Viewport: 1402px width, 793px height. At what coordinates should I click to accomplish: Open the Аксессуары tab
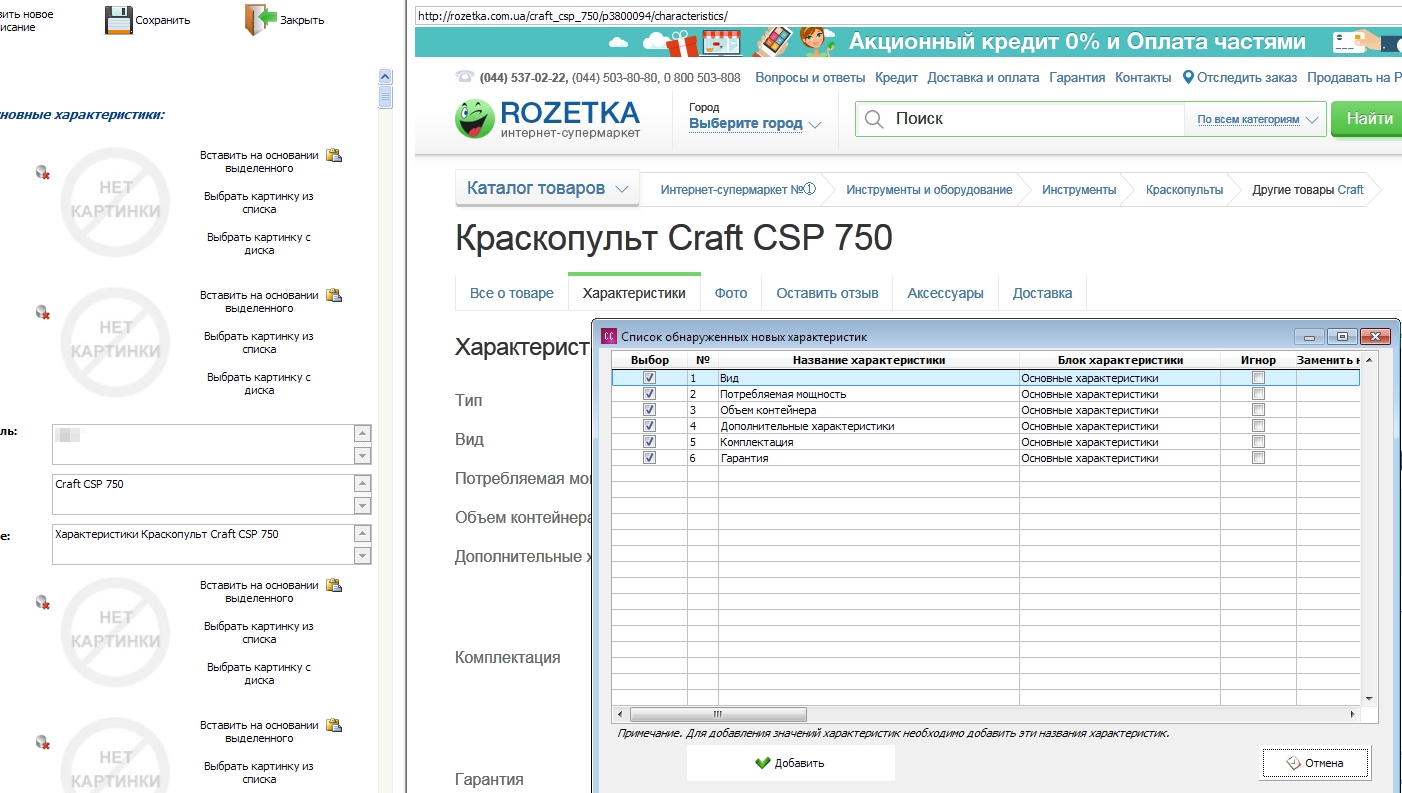point(945,293)
